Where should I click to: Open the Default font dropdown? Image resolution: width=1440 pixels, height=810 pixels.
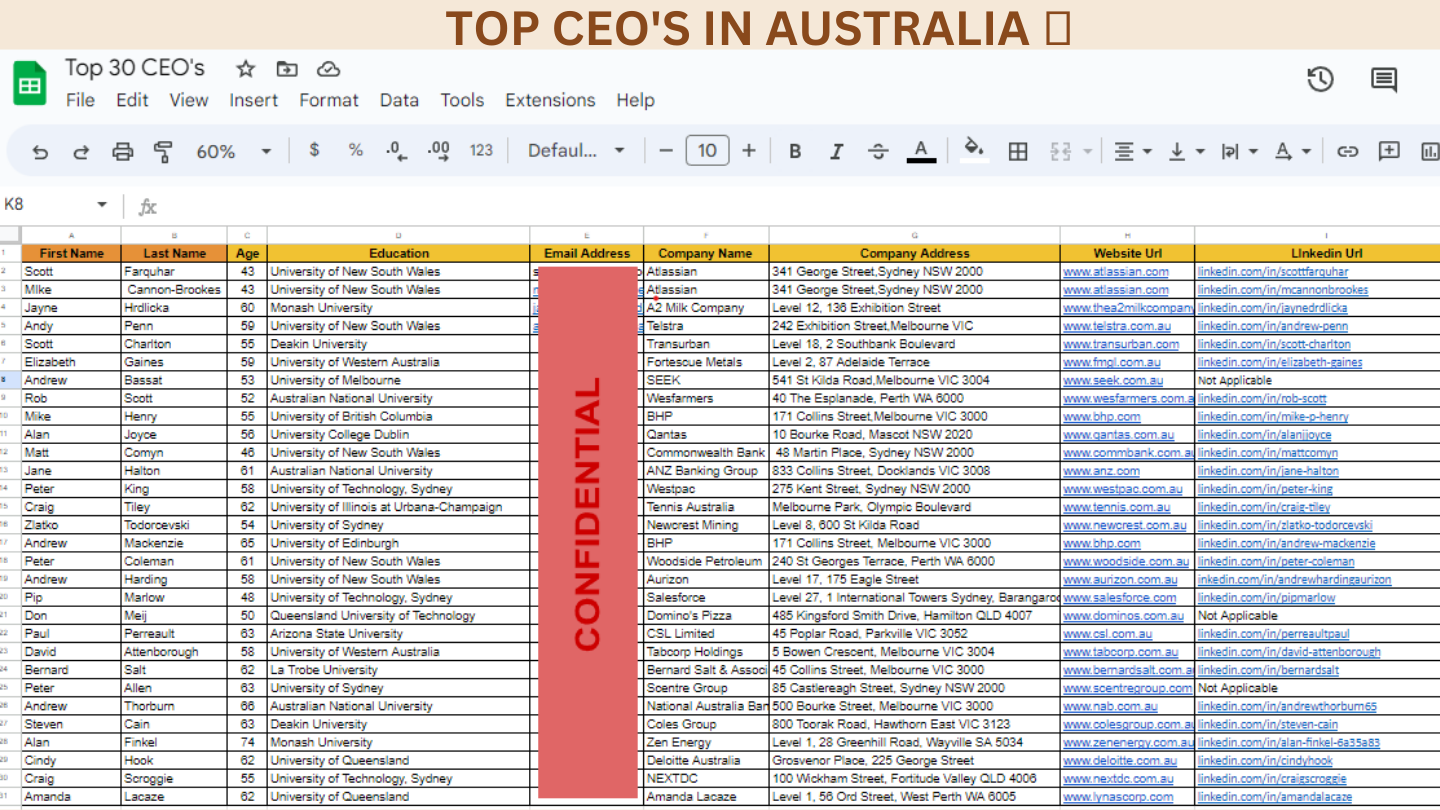576,151
